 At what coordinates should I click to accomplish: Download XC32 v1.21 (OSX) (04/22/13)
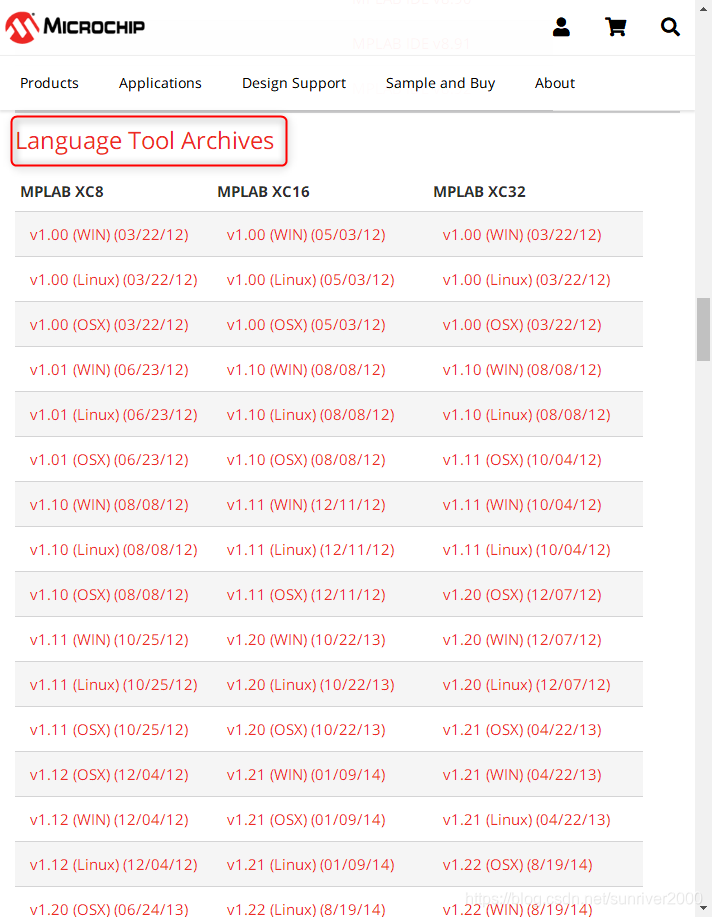[x=522, y=730]
